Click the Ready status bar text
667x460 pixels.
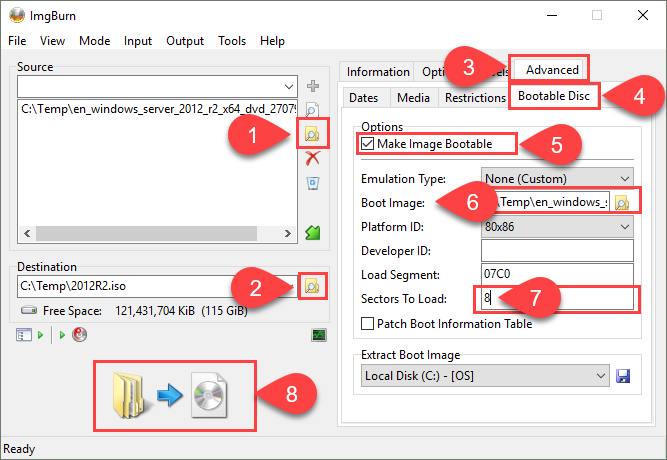coord(19,449)
